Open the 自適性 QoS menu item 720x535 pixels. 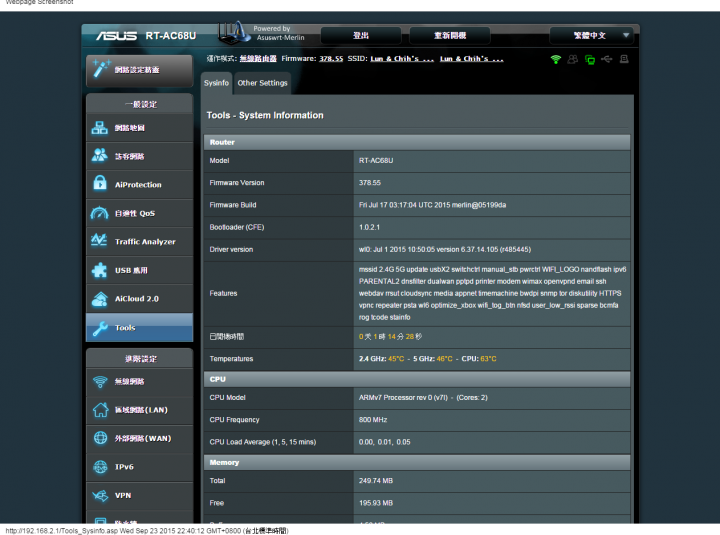pos(140,213)
